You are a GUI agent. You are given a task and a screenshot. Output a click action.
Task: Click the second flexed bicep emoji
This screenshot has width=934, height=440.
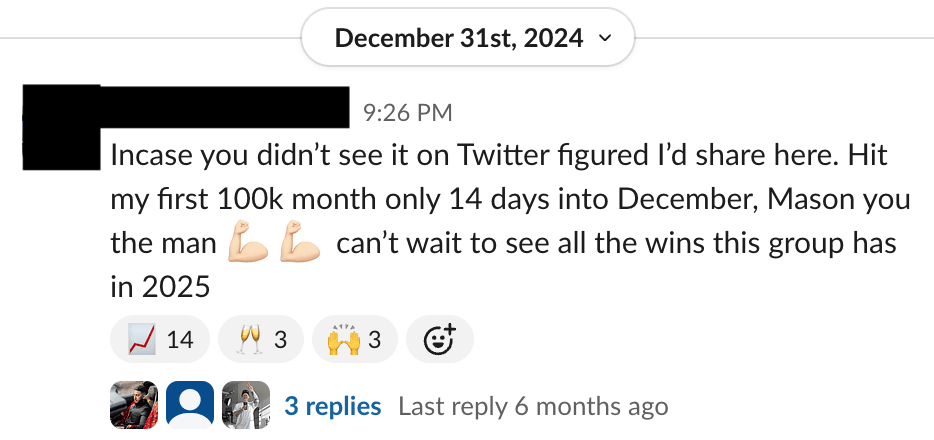299,243
